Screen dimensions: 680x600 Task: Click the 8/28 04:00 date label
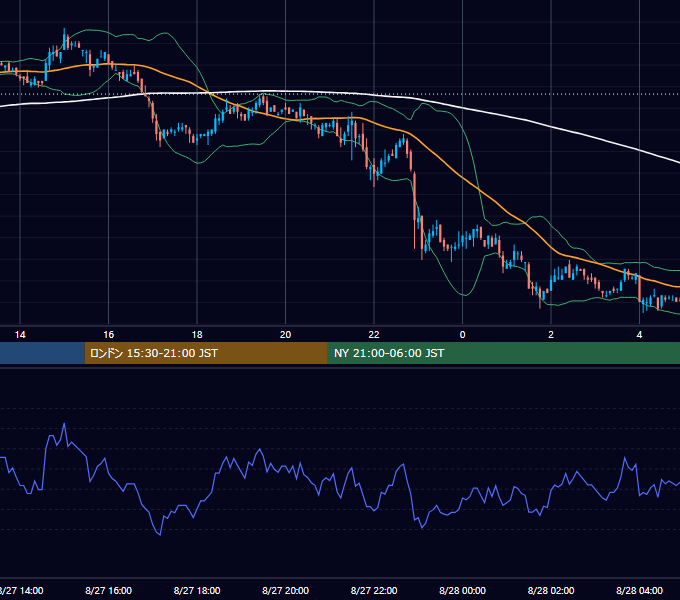click(x=639, y=590)
